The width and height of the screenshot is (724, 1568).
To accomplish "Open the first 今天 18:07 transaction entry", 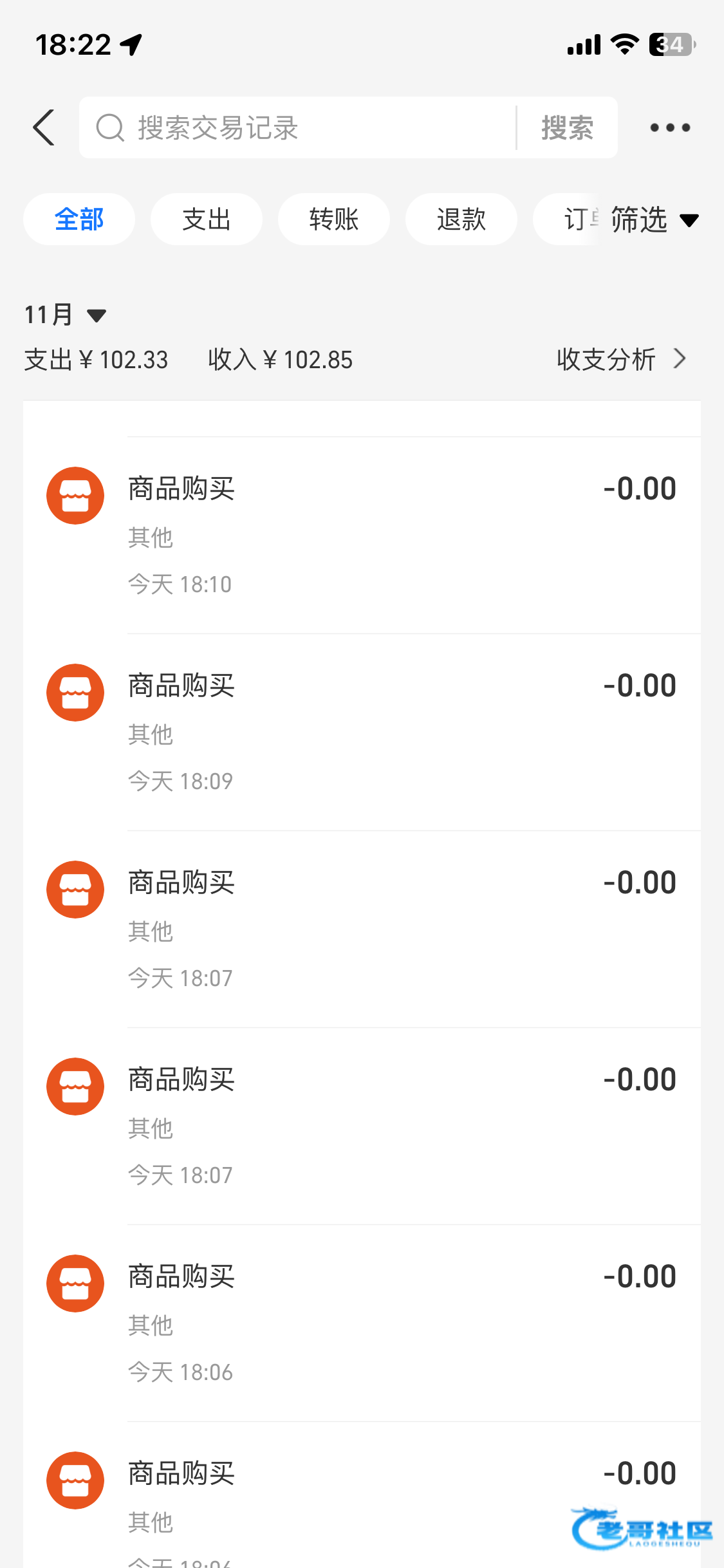I will [x=386, y=928].
